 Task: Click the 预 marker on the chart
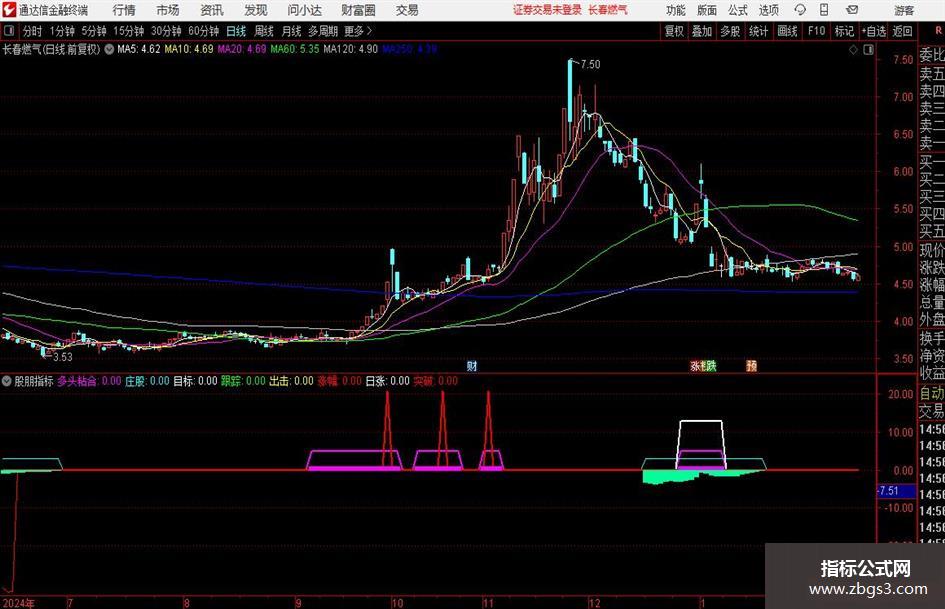click(x=752, y=365)
